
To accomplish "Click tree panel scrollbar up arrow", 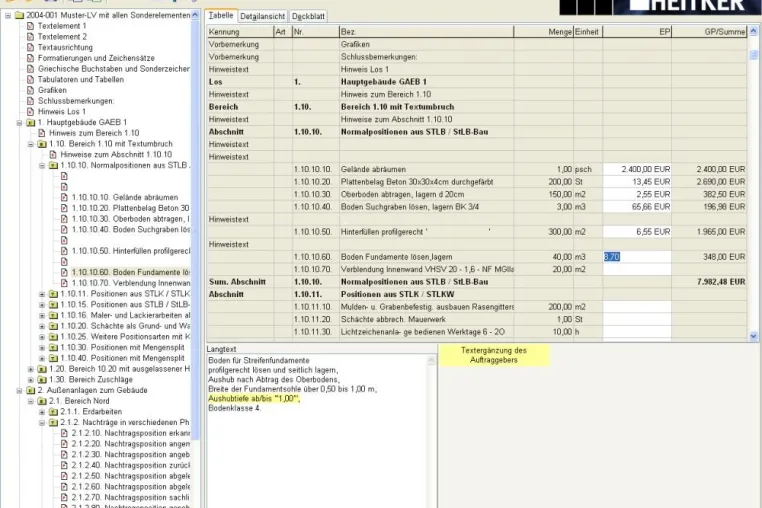I will [195, 15].
